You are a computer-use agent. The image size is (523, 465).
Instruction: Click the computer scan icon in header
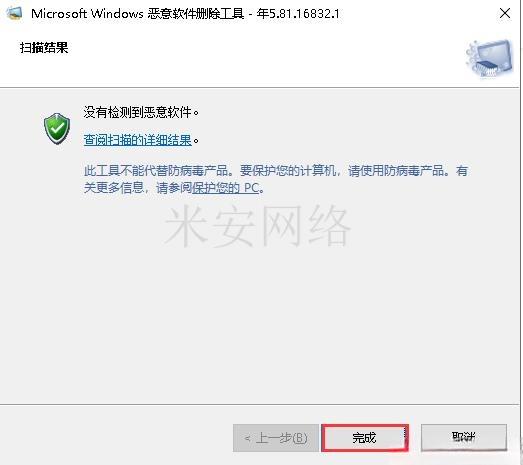[x=489, y=59]
